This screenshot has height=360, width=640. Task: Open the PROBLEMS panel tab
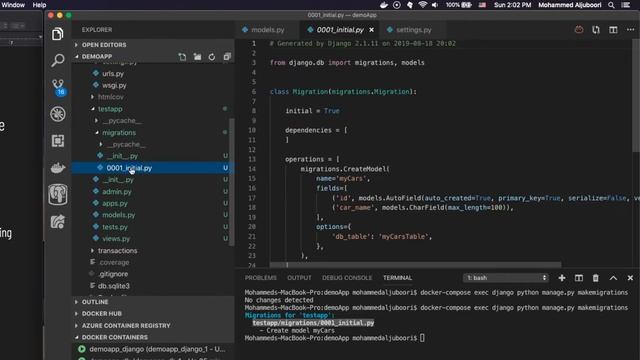coord(260,278)
